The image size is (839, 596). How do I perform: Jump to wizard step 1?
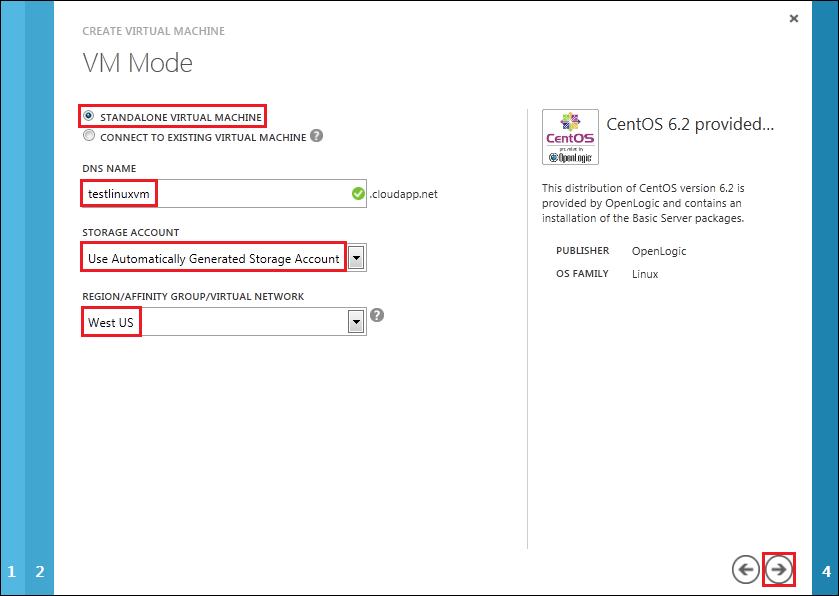(12, 572)
